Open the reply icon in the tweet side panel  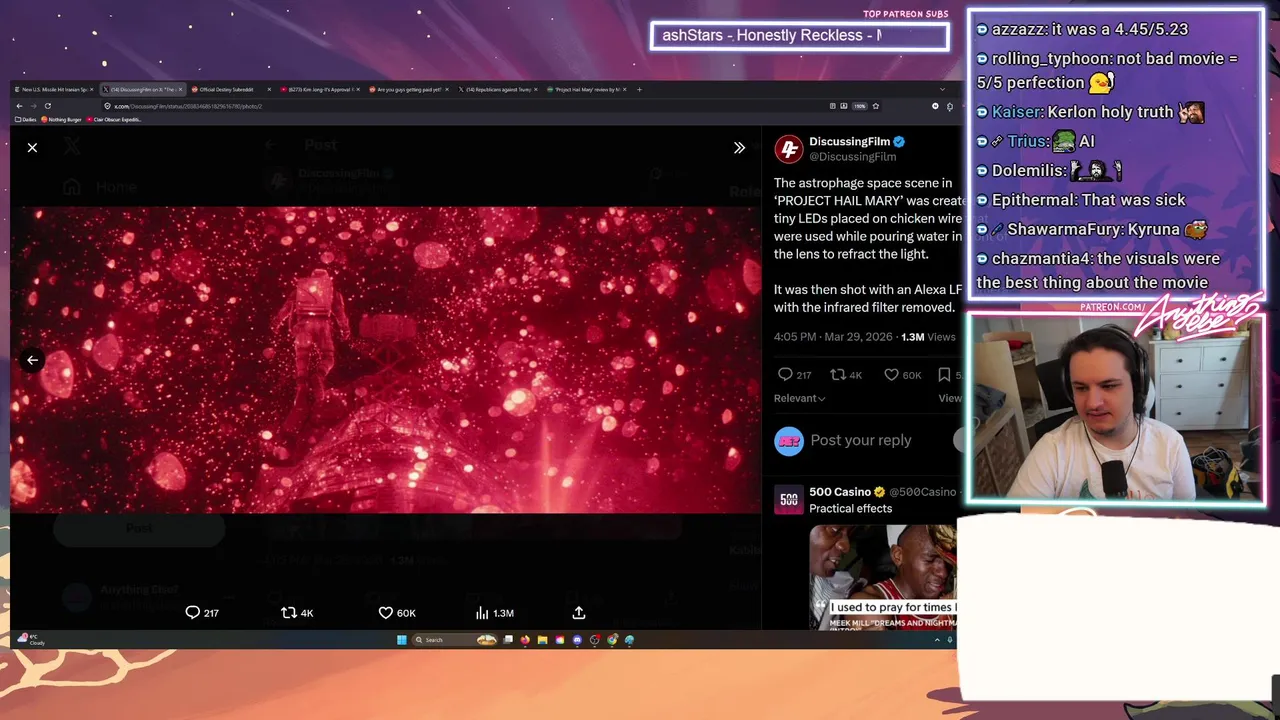(785, 374)
